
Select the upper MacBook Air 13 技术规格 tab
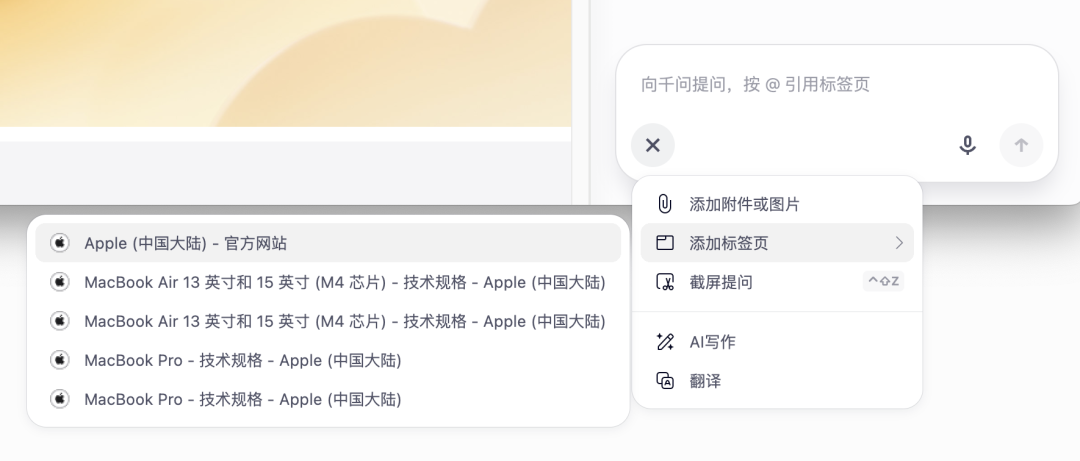coord(328,282)
